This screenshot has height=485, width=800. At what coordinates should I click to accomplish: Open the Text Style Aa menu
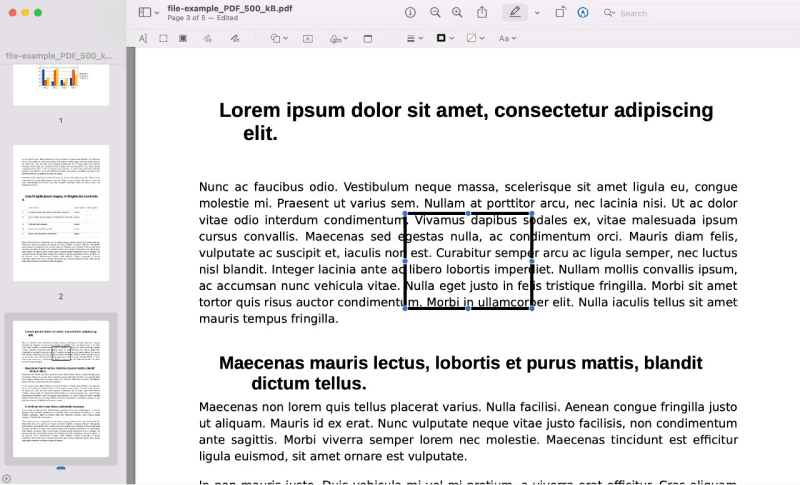pos(507,38)
